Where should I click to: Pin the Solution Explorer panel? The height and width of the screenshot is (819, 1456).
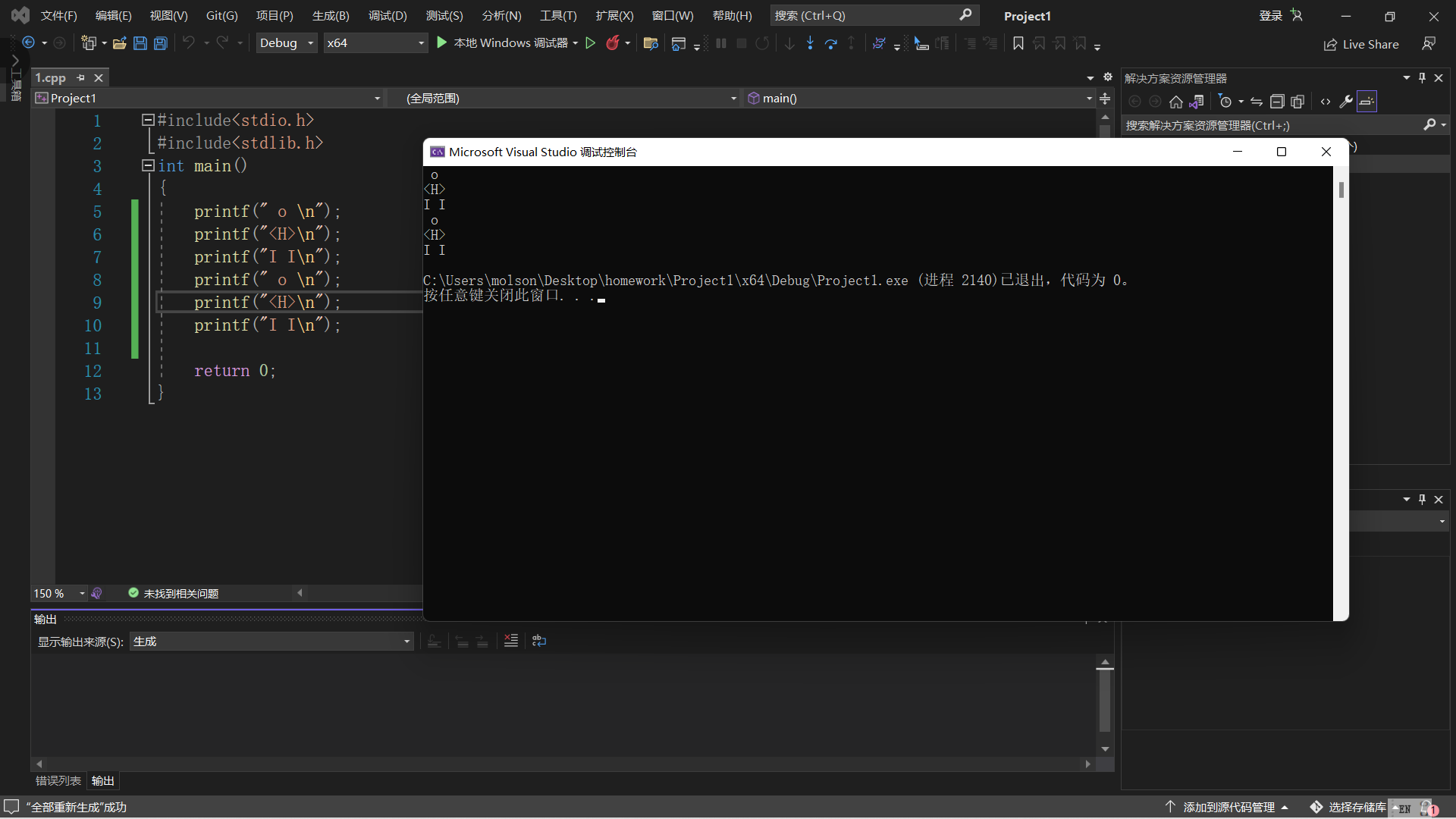[x=1423, y=78]
